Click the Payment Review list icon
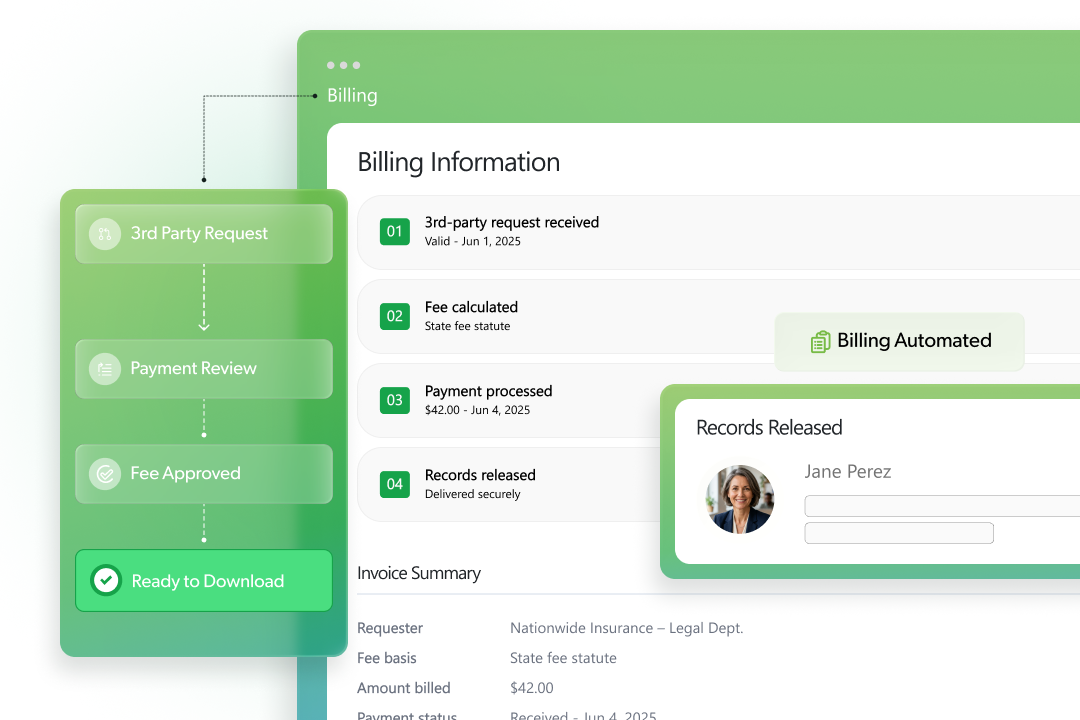The image size is (1080, 720). [105, 369]
